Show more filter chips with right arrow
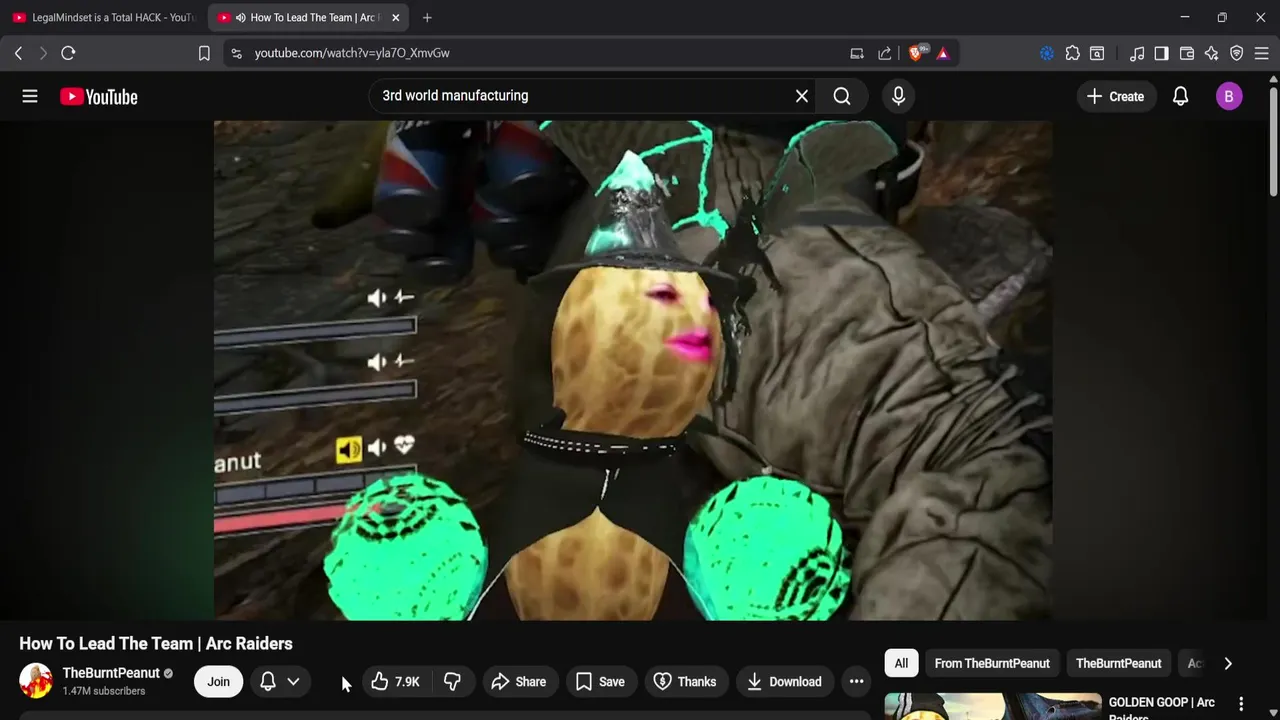The image size is (1280, 720). coord(1228,663)
